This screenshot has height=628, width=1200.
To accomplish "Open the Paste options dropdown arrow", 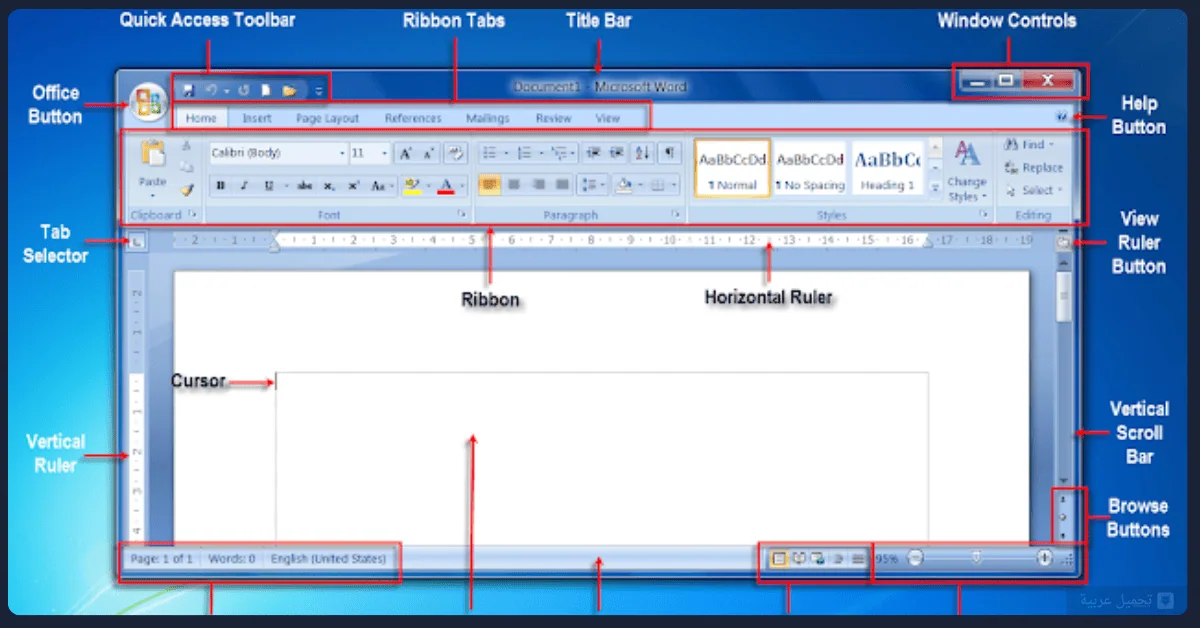I will click(153, 195).
